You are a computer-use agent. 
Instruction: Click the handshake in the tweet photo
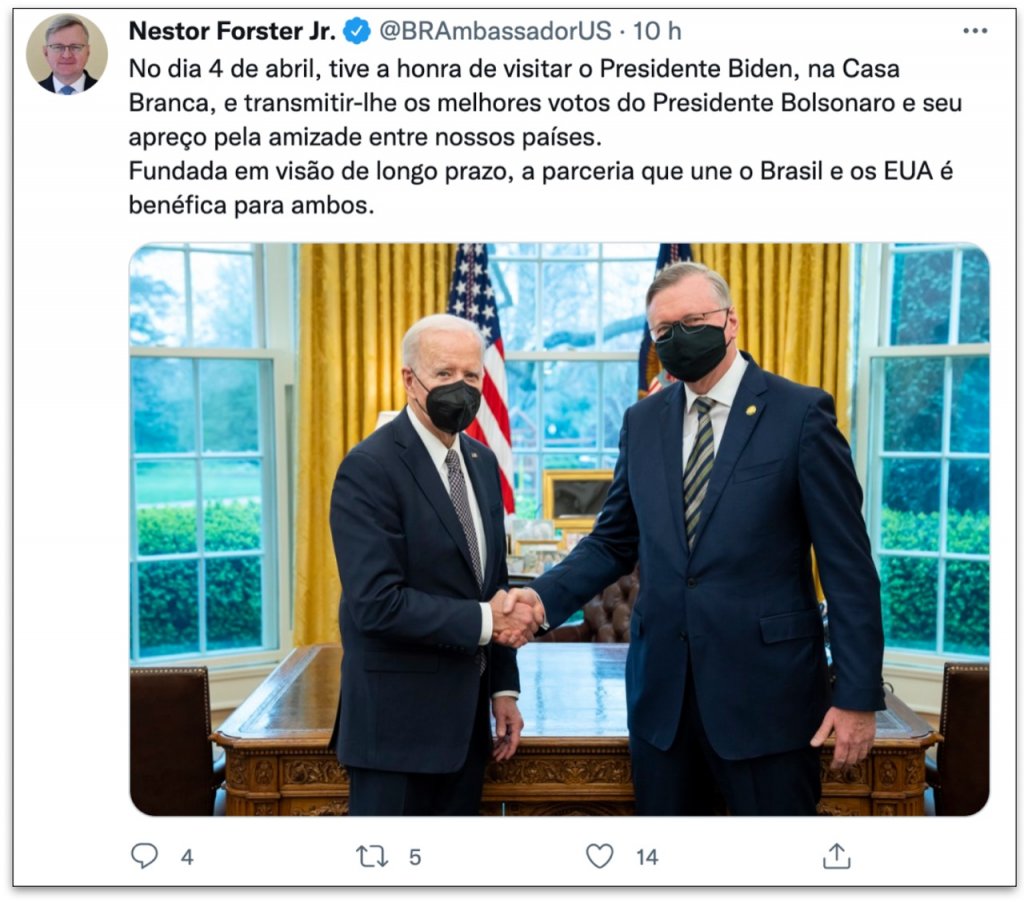tap(517, 616)
